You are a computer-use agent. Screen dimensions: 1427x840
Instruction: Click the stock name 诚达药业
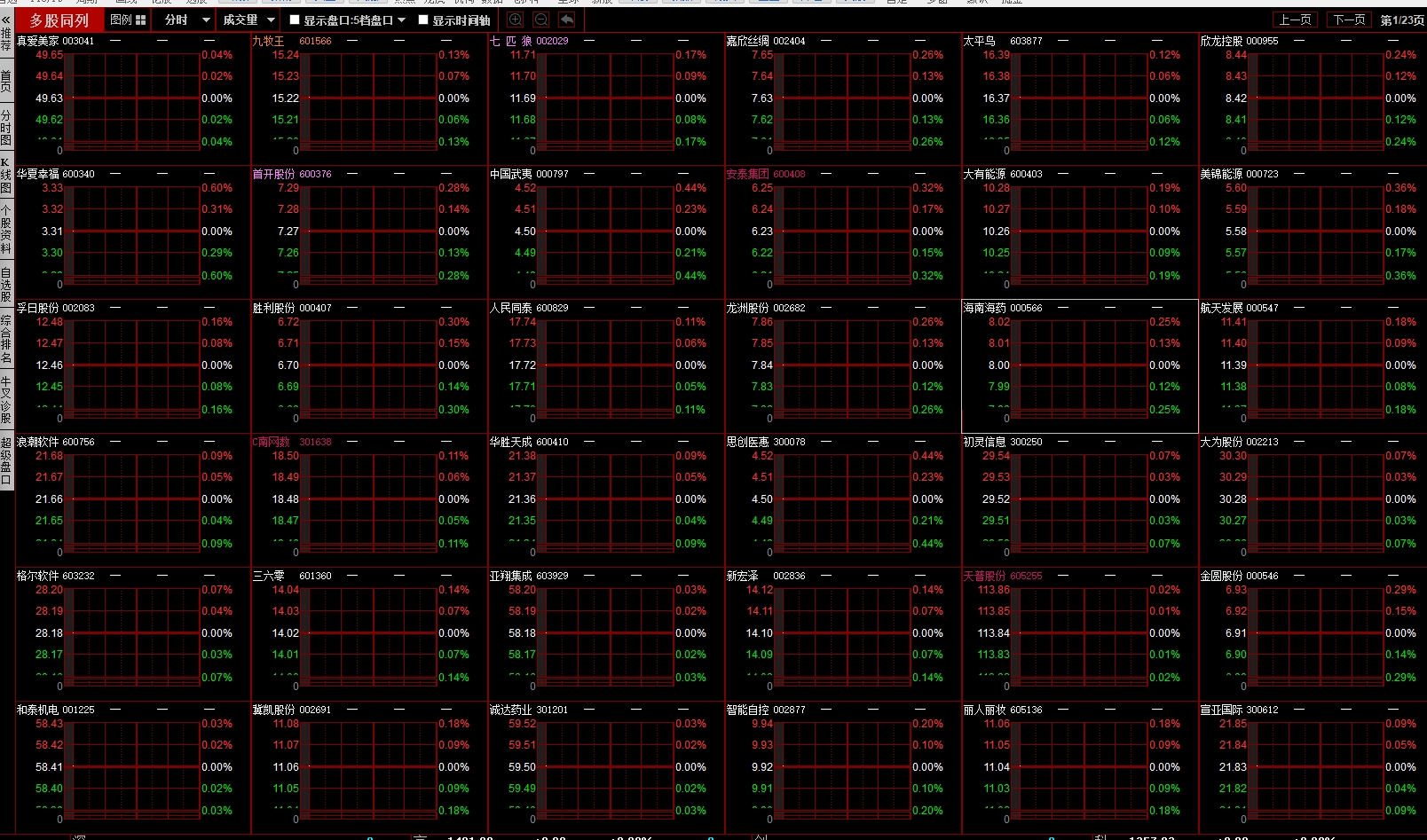point(511,710)
